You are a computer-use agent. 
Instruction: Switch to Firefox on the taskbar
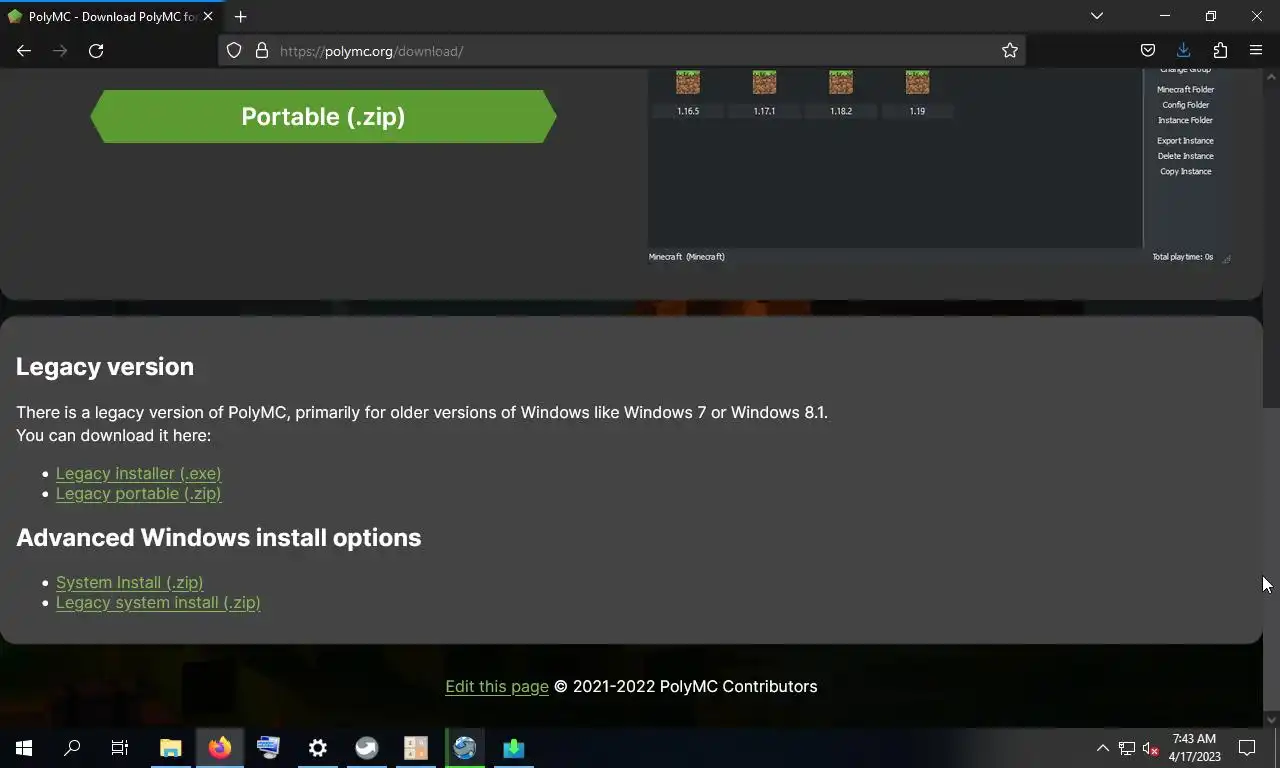220,748
